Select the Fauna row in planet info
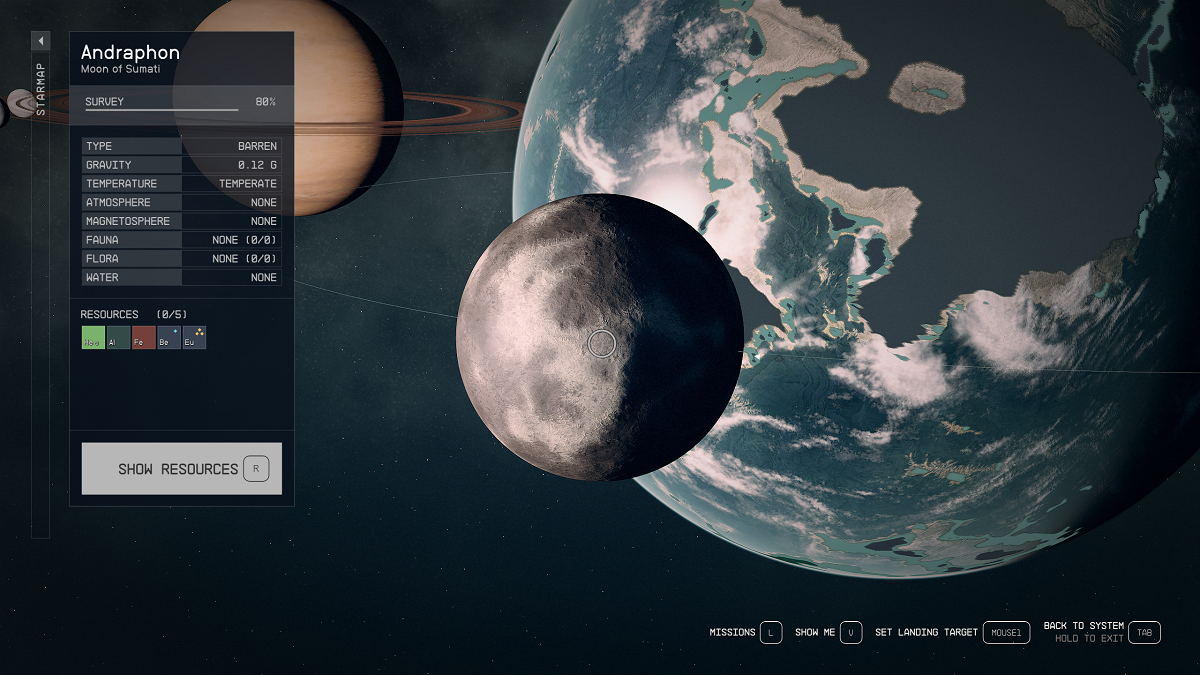This screenshot has height=675, width=1200. 181,240
